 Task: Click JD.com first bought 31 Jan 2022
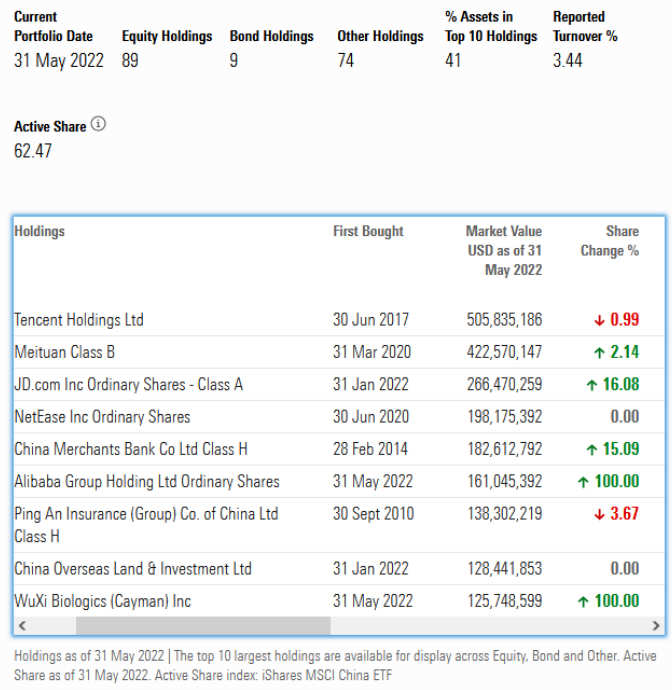tap(371, 384)
